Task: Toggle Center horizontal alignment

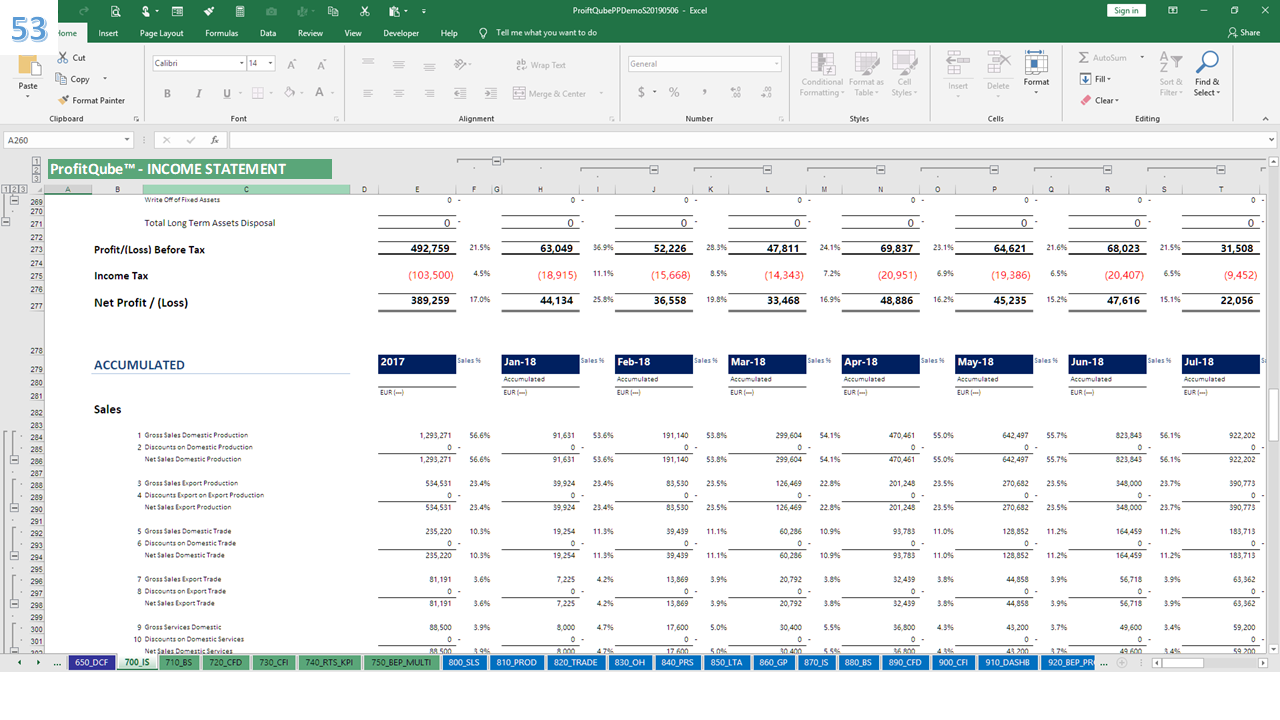Action: 399,94
